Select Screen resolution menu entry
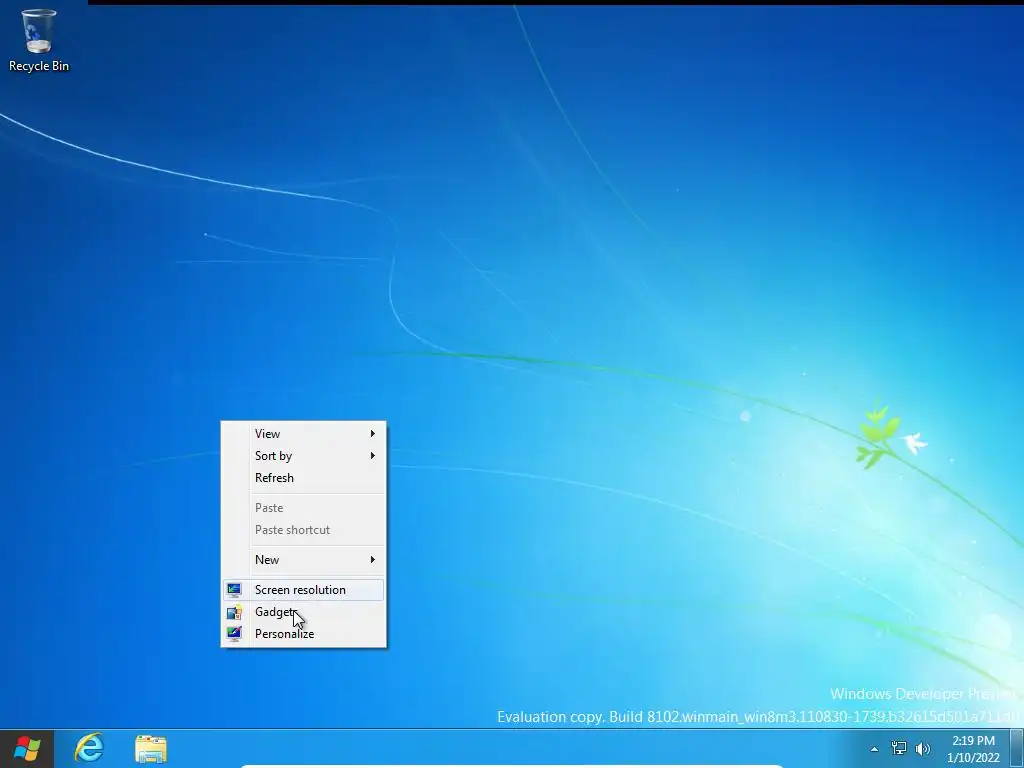Image resolution: width=1024 pixels, height=768 pixels. [x=304, y=590]
